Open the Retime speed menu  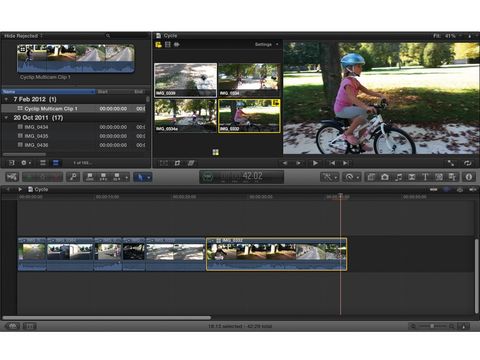pos(352,177)
